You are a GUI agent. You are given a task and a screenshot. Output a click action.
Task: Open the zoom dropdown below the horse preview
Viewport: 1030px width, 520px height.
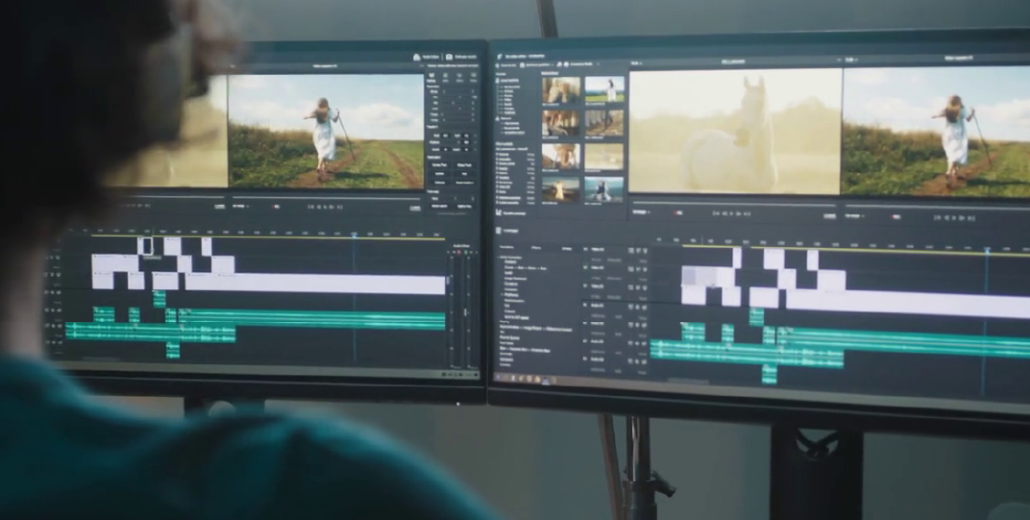[x=642, y=212]
